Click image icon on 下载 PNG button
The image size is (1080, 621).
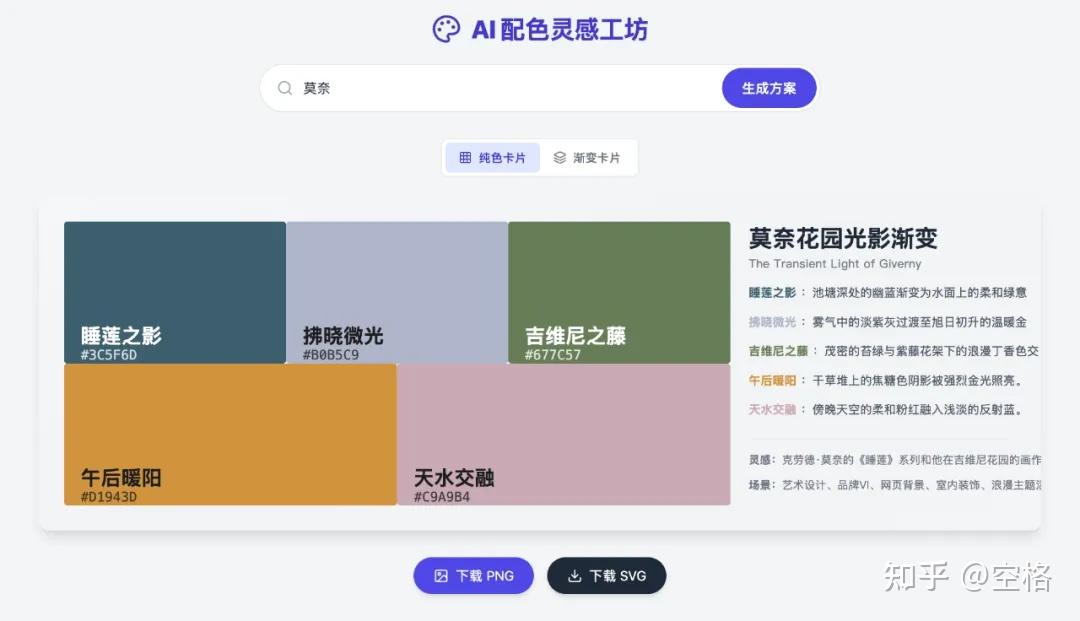[441, 576]
